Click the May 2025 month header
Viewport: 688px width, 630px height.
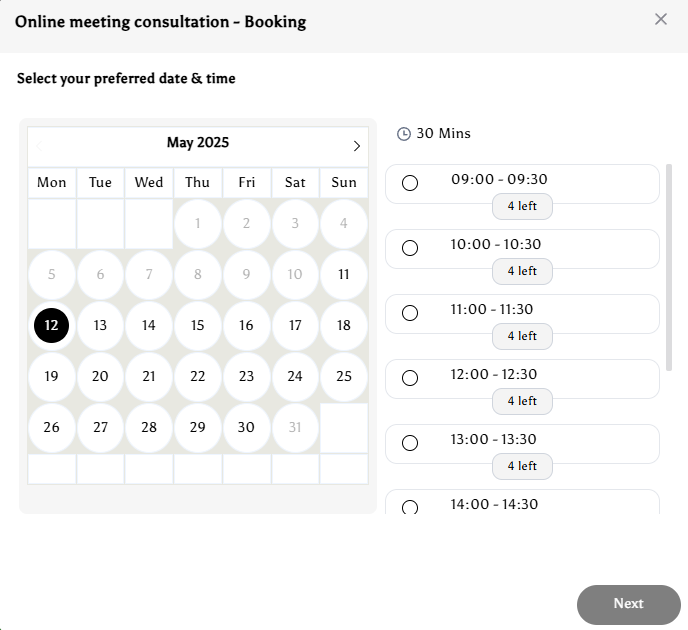click(x=198, y=143)
